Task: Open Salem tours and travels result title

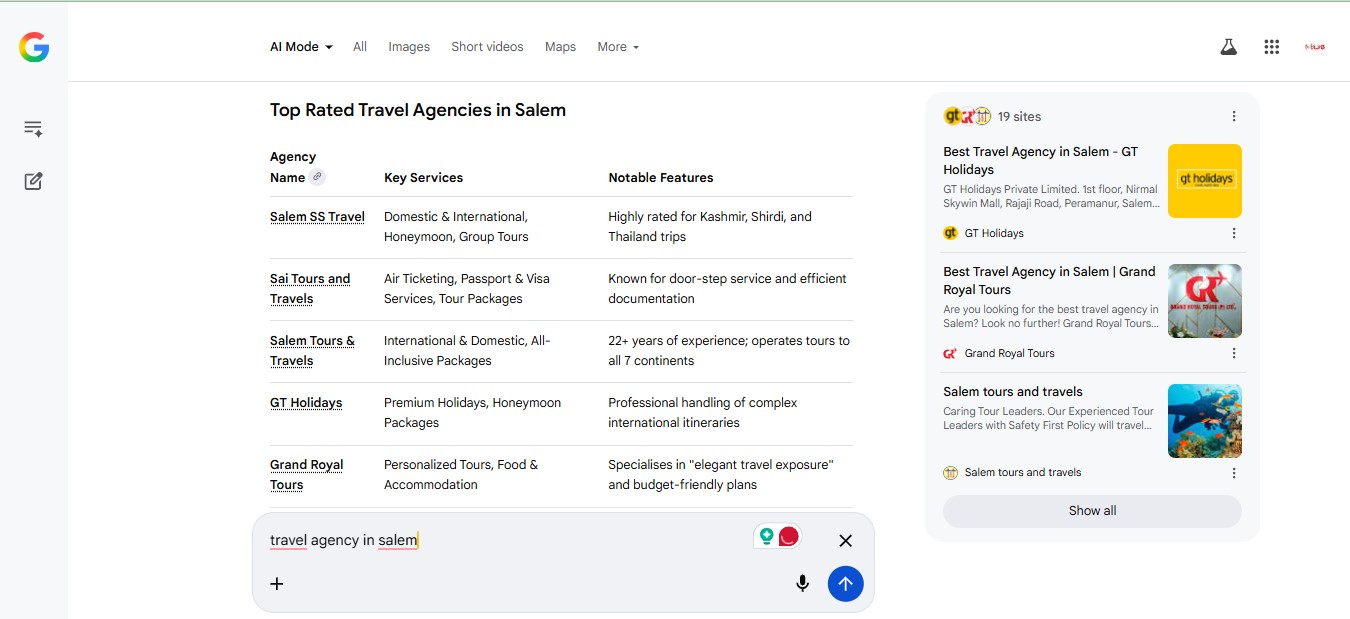Action: coord(1013,392)
